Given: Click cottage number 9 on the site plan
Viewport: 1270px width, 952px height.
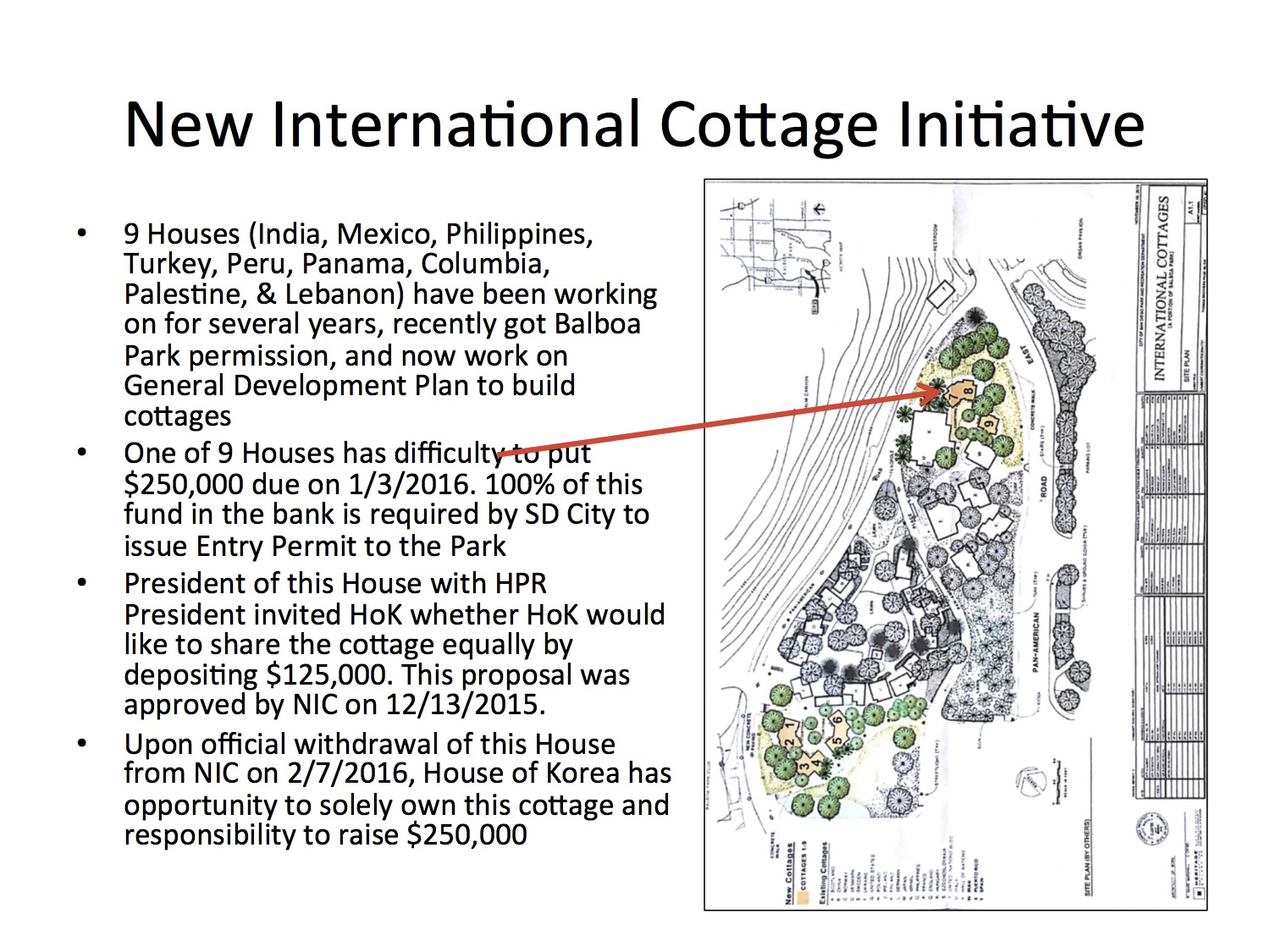Looking at the screenshot, I should 987,422.
